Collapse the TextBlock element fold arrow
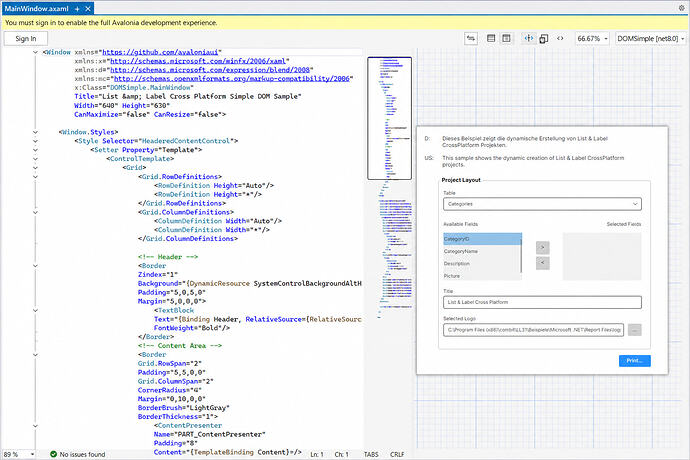Image resolution: width=690 pixels, height=460 pixels. coord(35,310)
